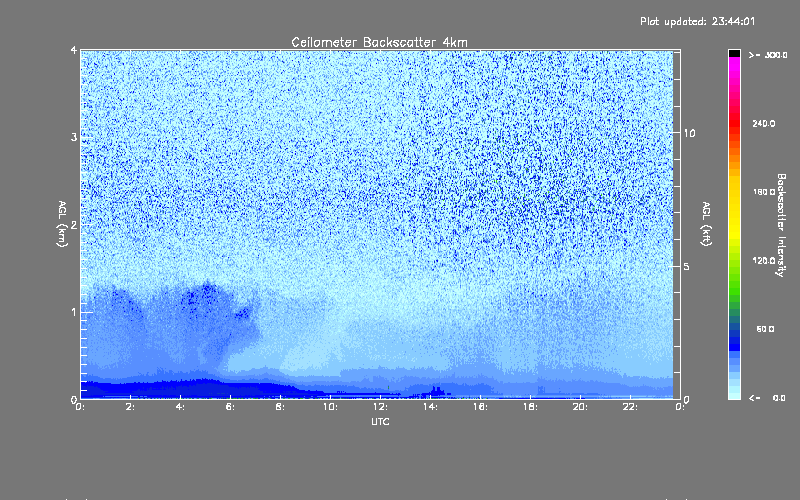This screenshot has height=500, width=800.
Task: Click the '240.0' colorbar value
Action: pos(764,124)
